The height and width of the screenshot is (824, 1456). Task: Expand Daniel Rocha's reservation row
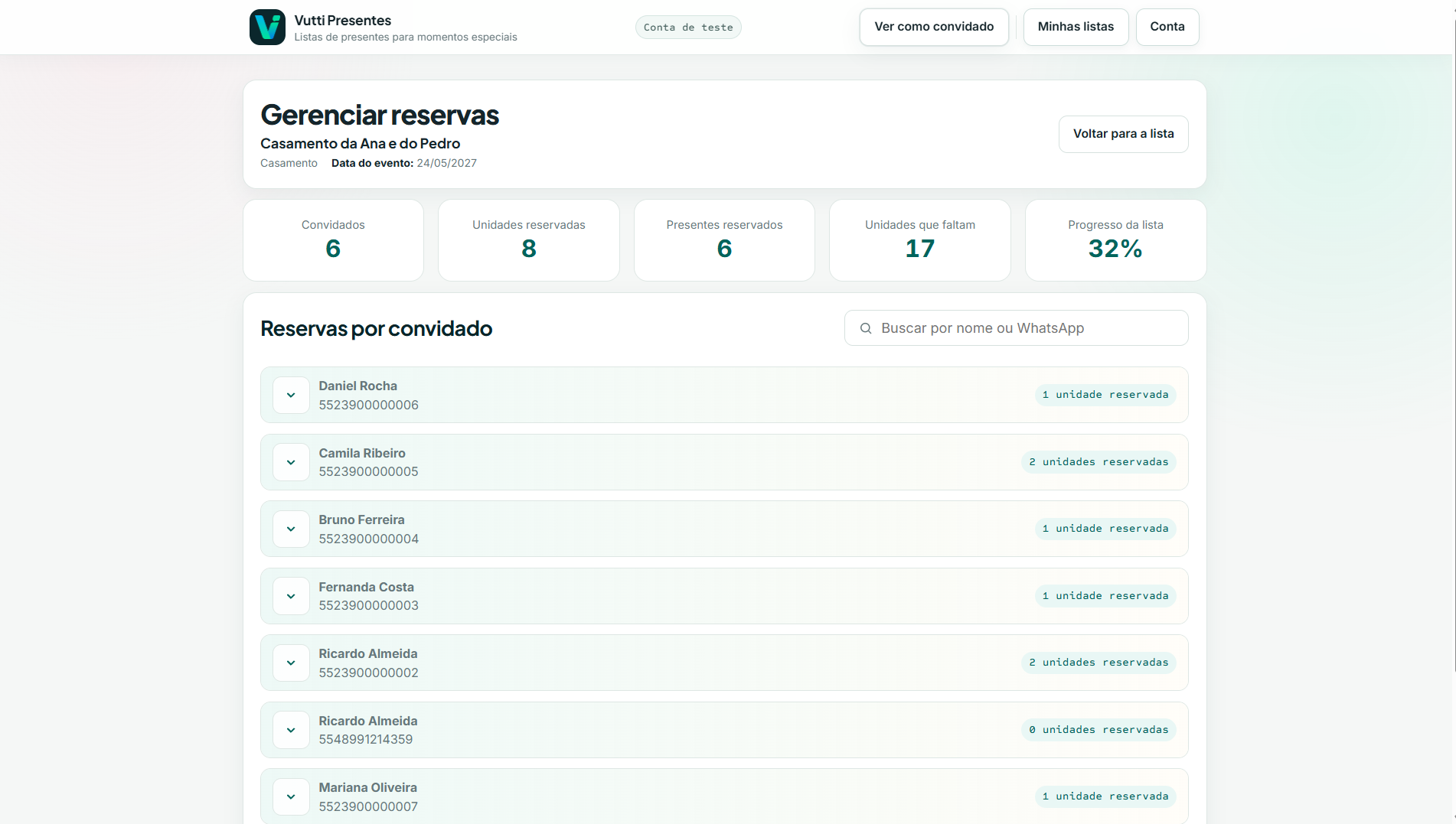coord(291,395)
